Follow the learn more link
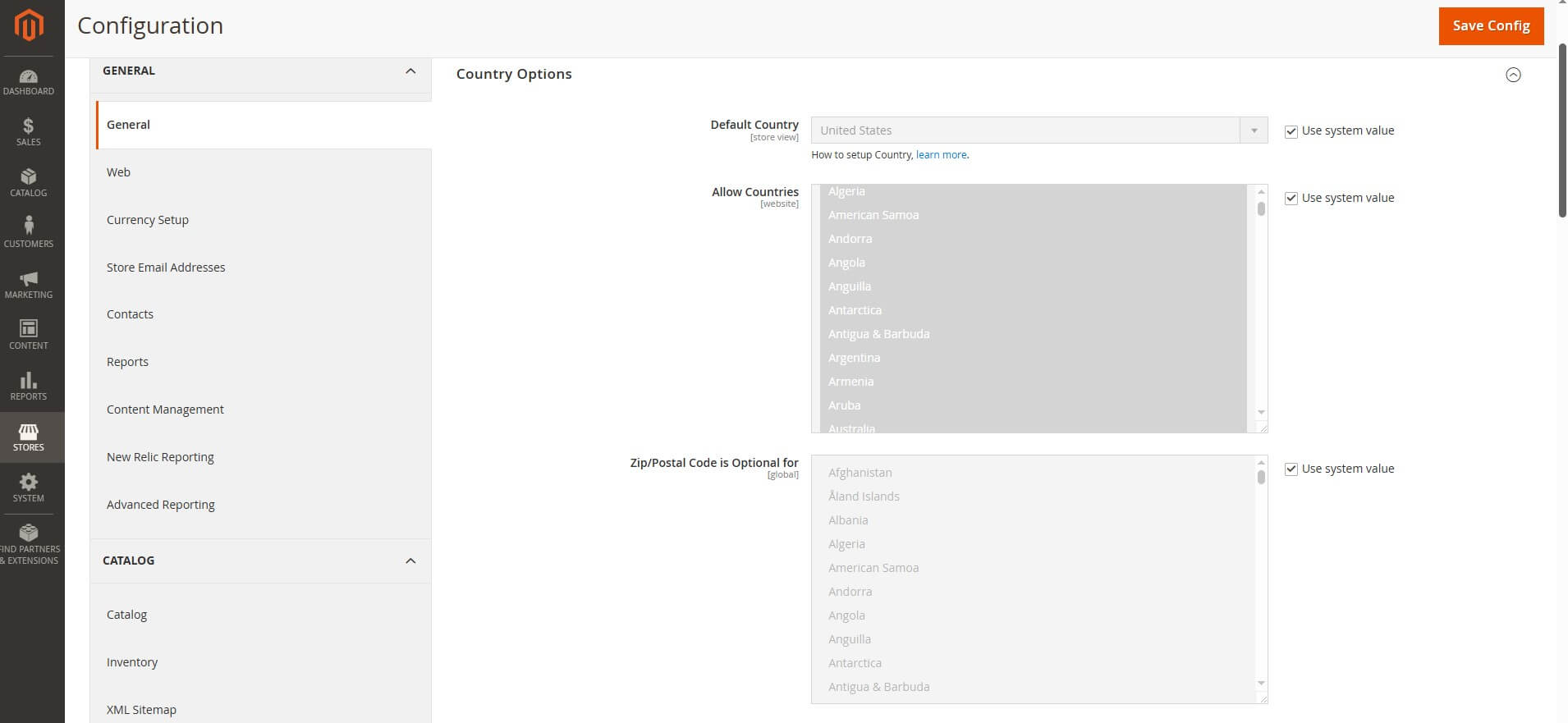Screen dimensions: 1568x723 click(941, 155)
